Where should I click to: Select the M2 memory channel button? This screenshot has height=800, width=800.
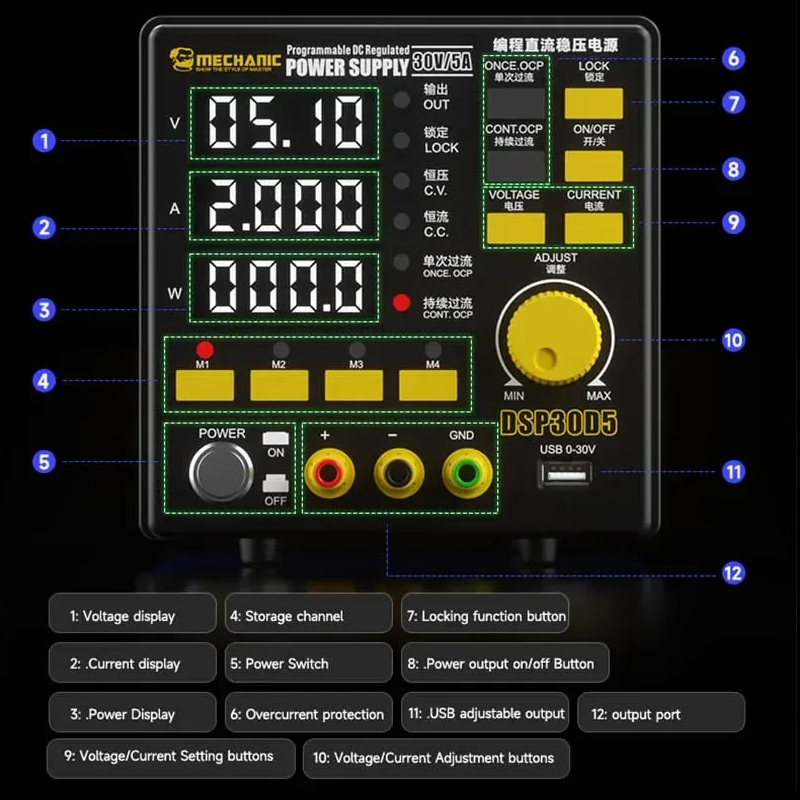point(279,385)
